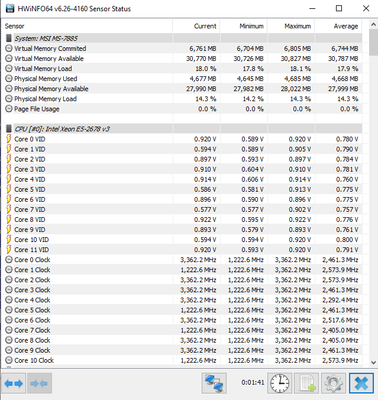Viewport: 378px width, 400px height.
Task: Select the Core 10 Clock row
Action: coord(183,360)
